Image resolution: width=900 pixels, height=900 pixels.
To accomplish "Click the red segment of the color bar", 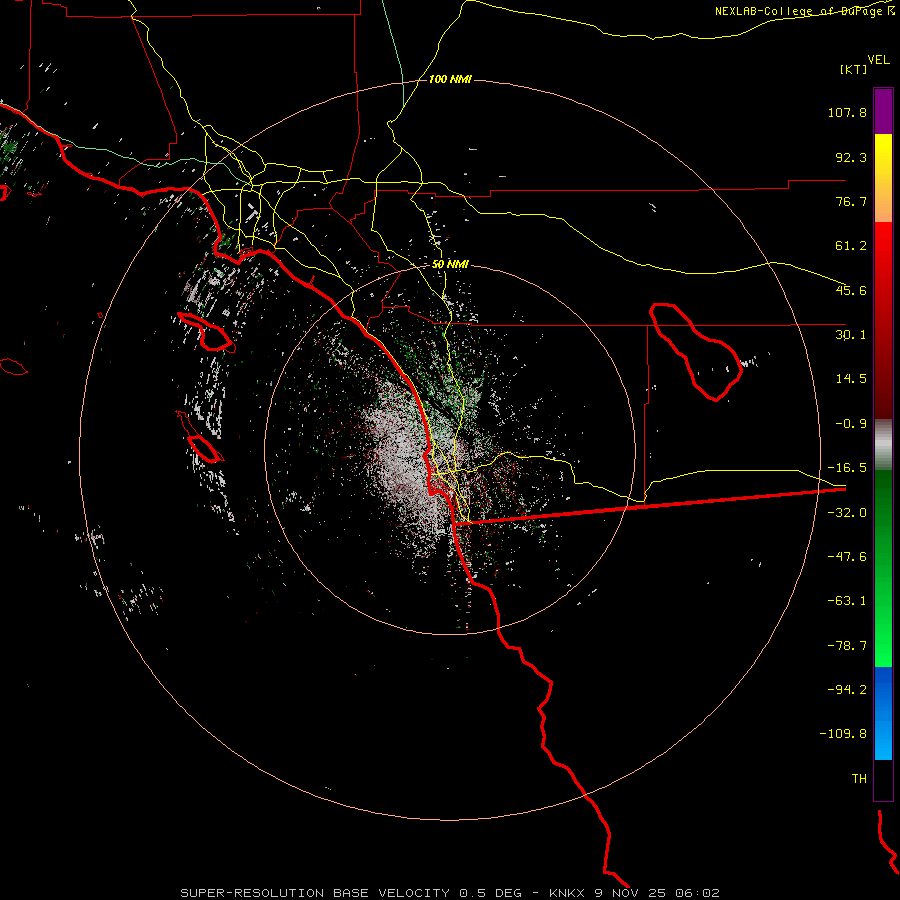I will click(883, 320).
